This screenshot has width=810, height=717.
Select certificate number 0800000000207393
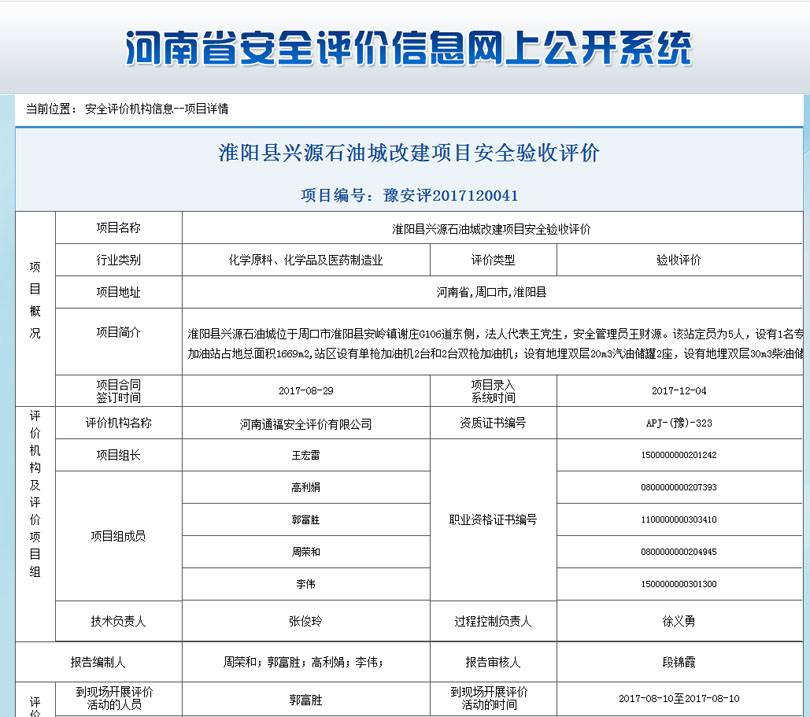pyautogui.click(x=679, y=487)
